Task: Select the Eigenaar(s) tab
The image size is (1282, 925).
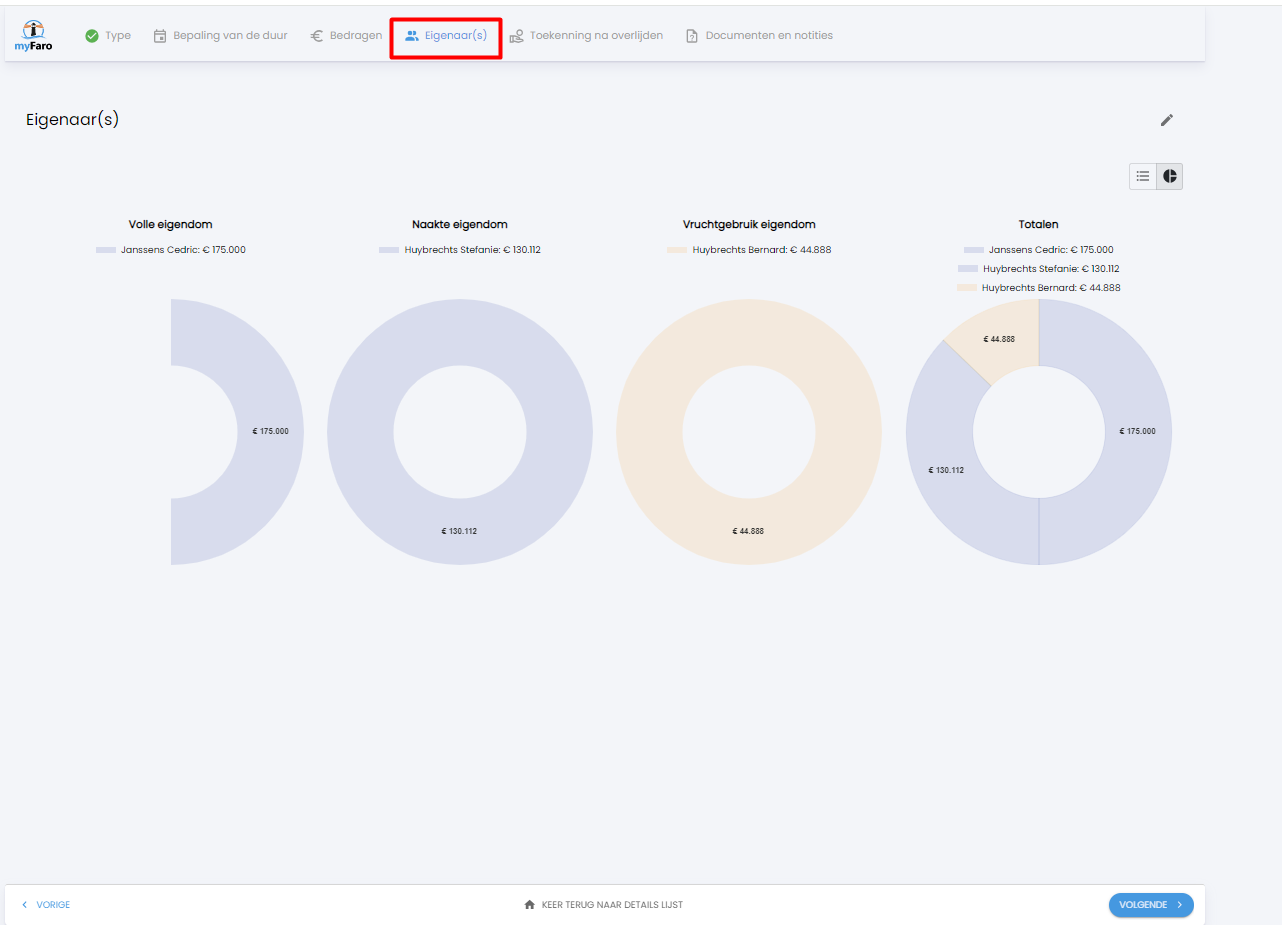Action: click(x=446, y=36)
